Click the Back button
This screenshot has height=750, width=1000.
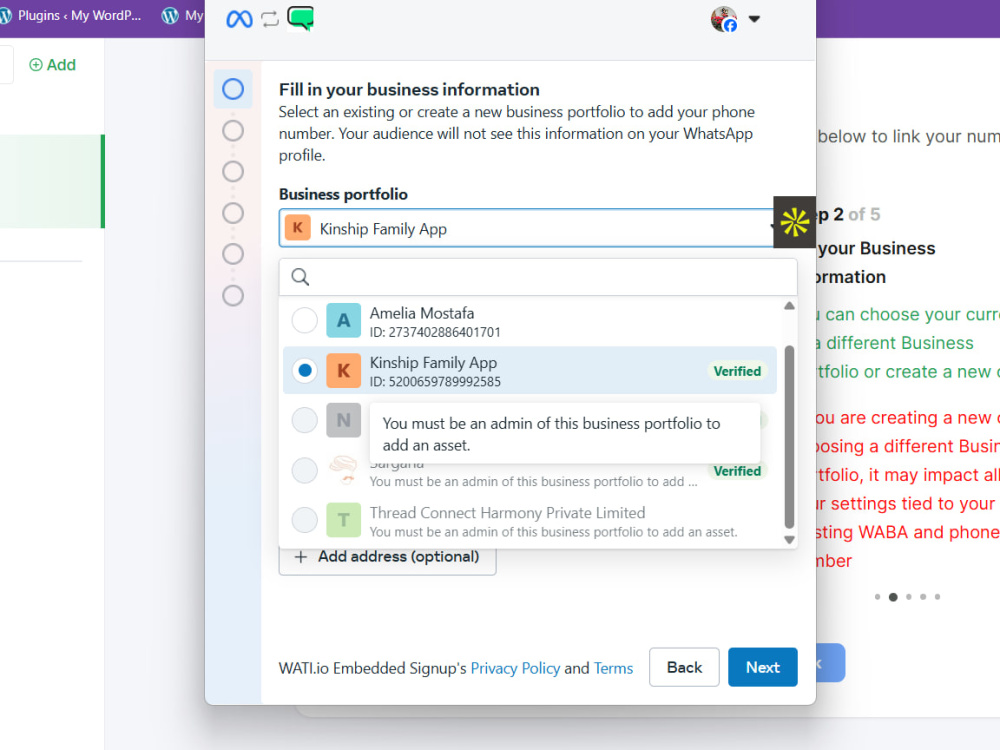684,667
